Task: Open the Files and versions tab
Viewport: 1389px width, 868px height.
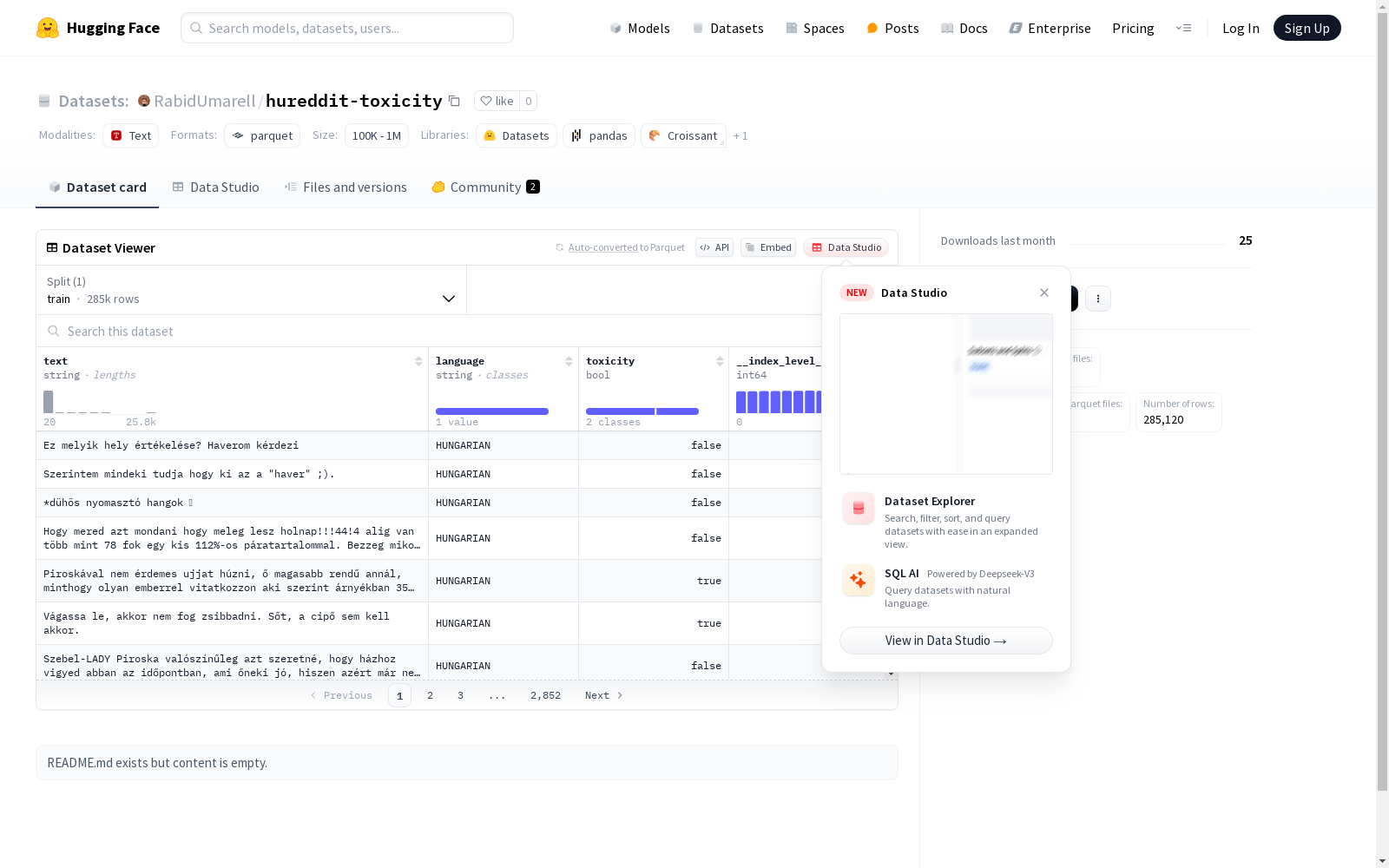Action: click(346, 187)
